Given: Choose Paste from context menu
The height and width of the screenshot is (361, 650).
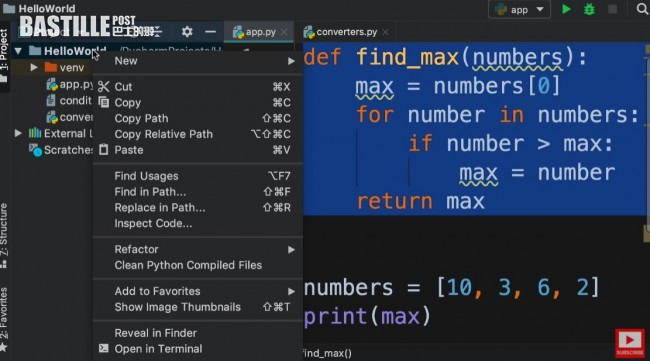Looking at the screenshot, I should [198, 150].
